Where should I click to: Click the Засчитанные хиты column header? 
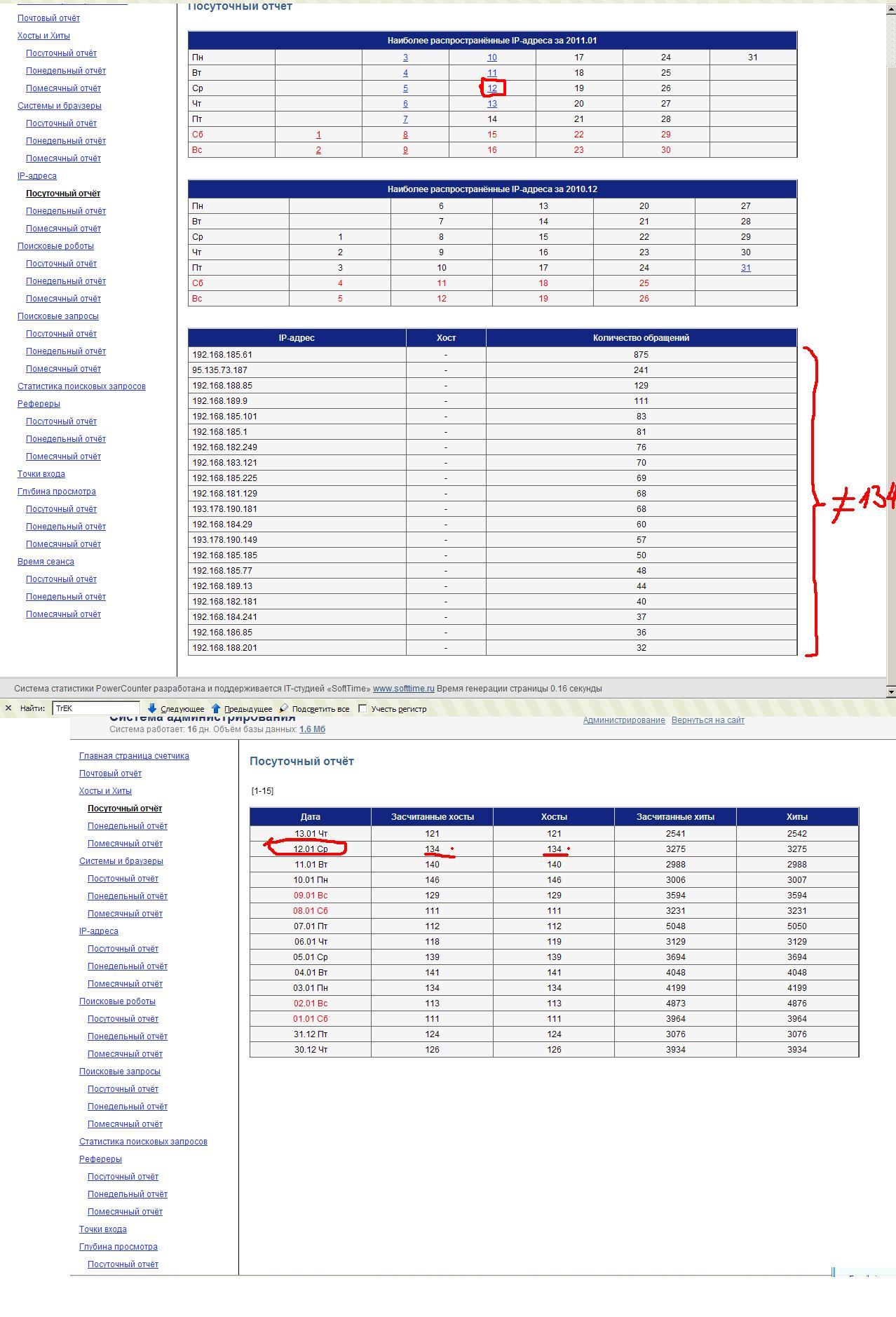tap(676, 817)
